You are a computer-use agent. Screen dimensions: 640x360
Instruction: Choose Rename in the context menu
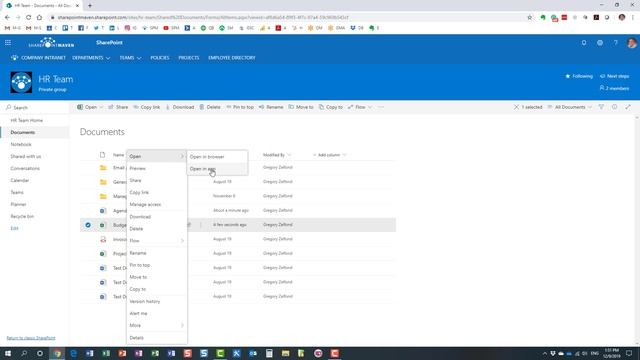click(x=157, y=253)
